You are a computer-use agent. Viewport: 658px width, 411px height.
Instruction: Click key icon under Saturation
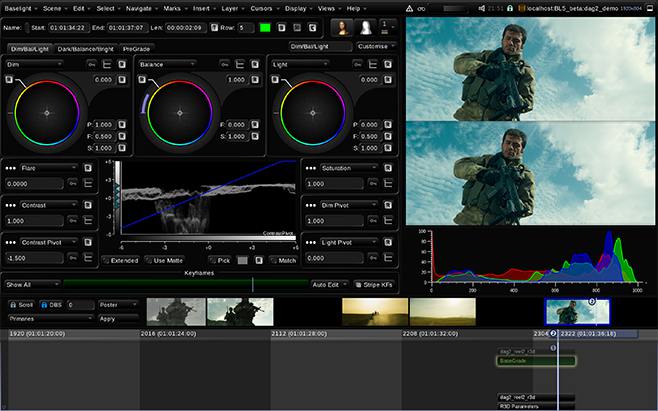pos(373,183)
